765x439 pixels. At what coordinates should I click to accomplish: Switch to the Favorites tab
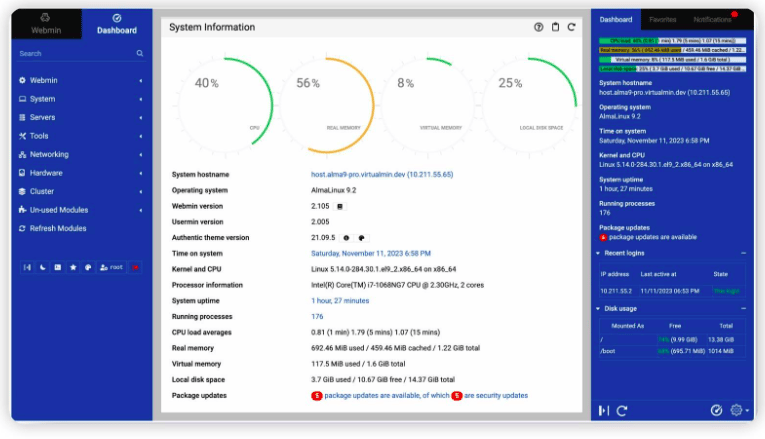(x=663, y=20)
